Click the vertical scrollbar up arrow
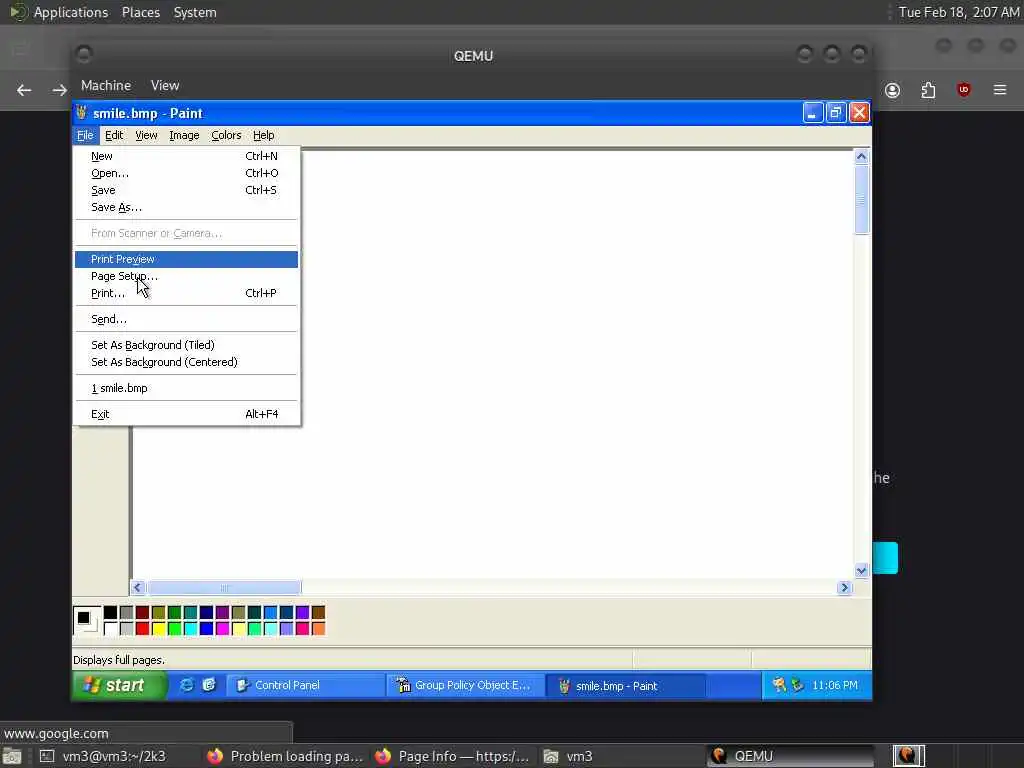 tap(861, 157)
